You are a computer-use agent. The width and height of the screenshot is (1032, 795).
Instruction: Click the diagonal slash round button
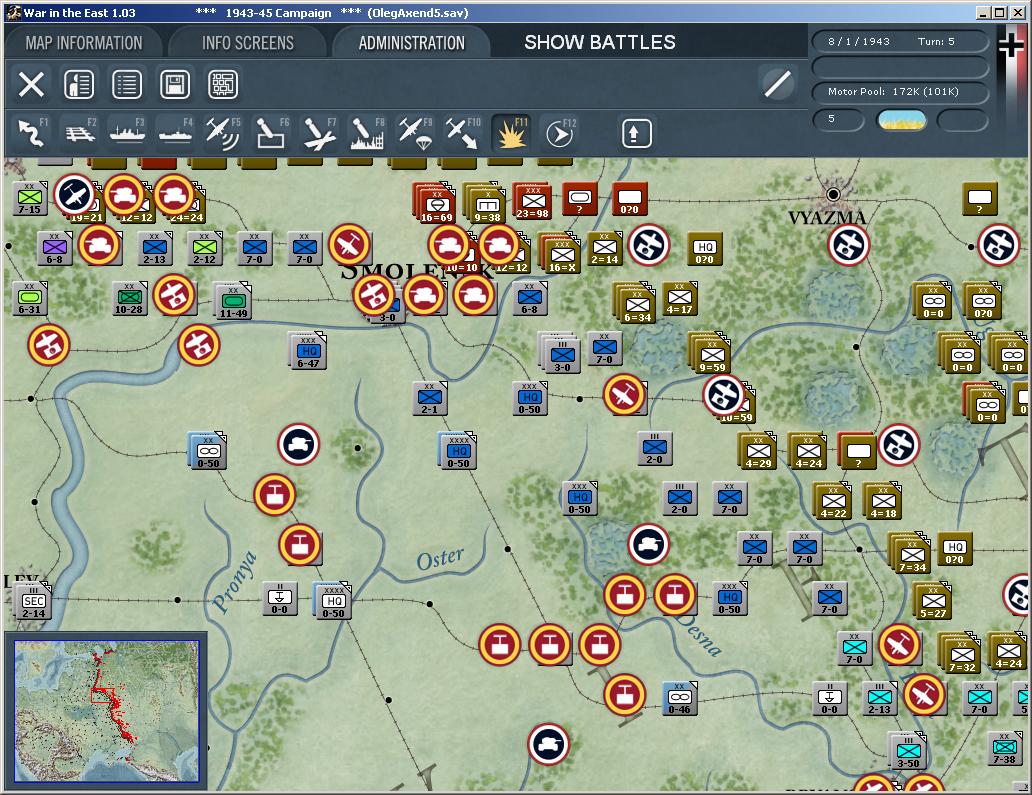tap(777, 84)
